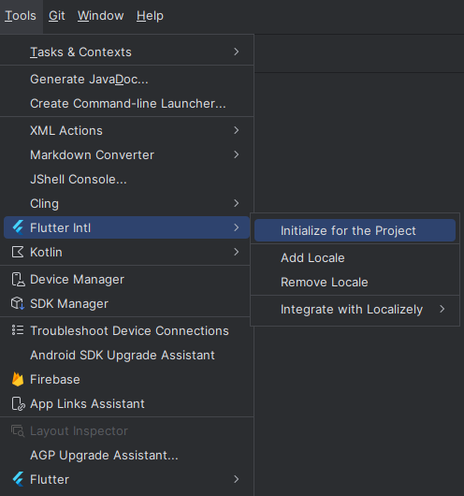Open Device Manager
Screen dimensions: 464x496
127,279
